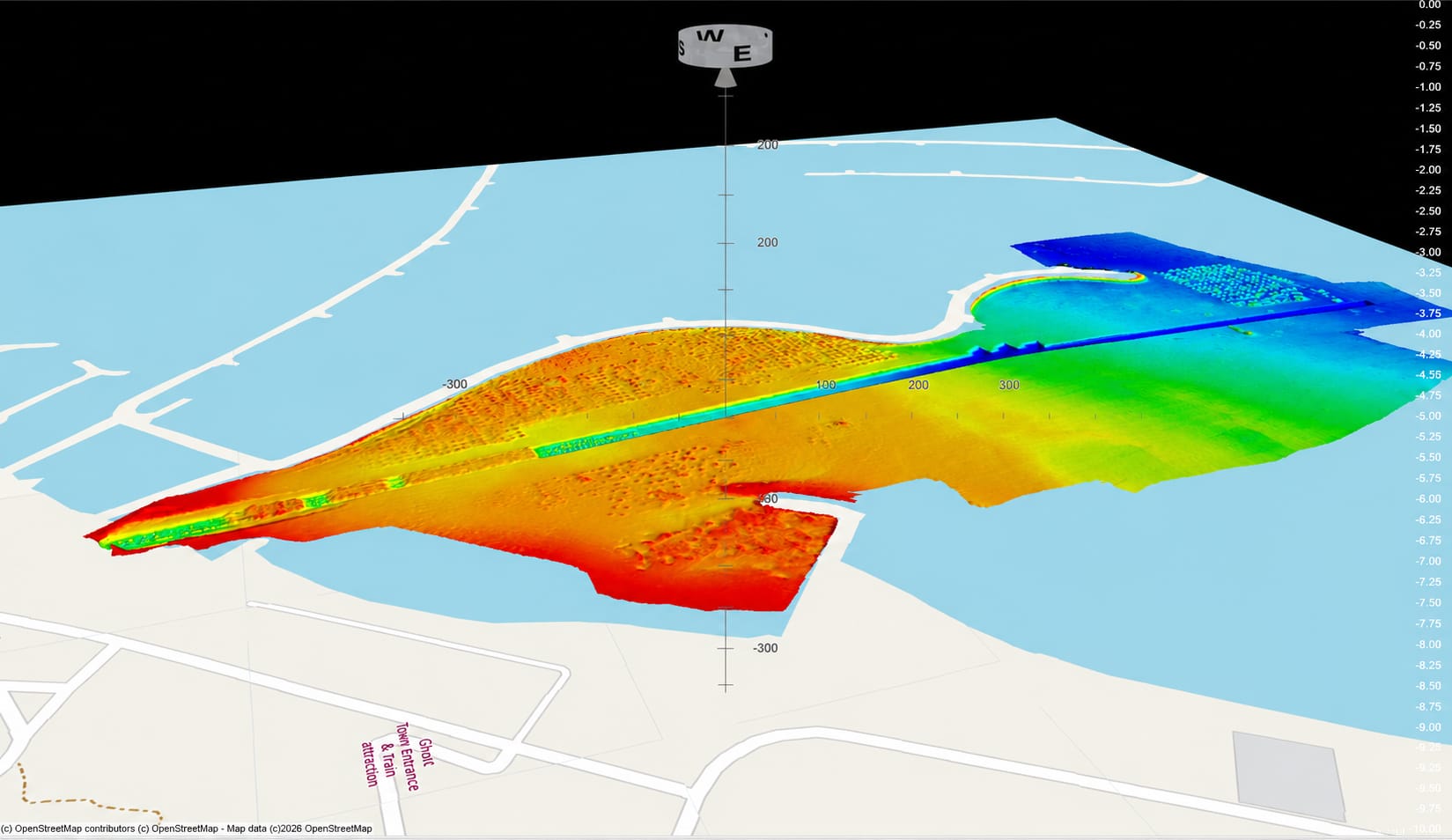This screenshot has width=1452, height=840.
Task: Click the Ghost Town Entrance & Train attraction label
Action: point(398,757)
